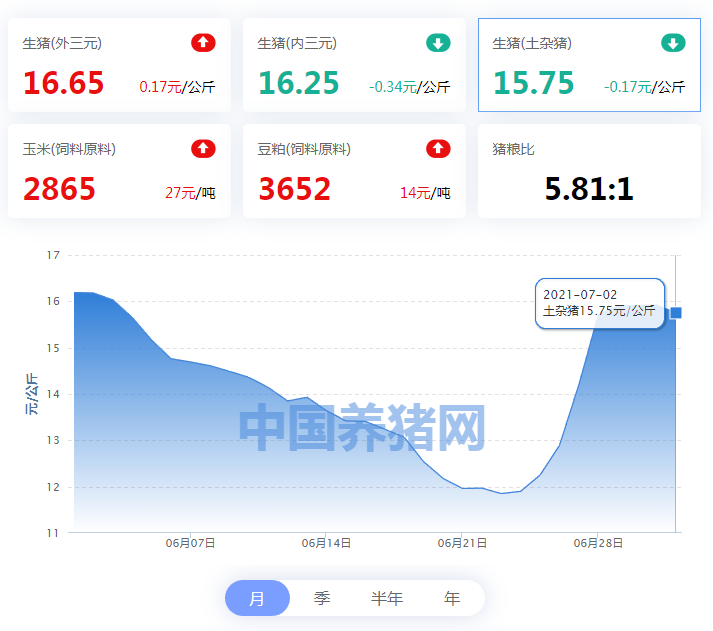Click green down arrow on 生猪(土杂猪) card

point(673,43)
